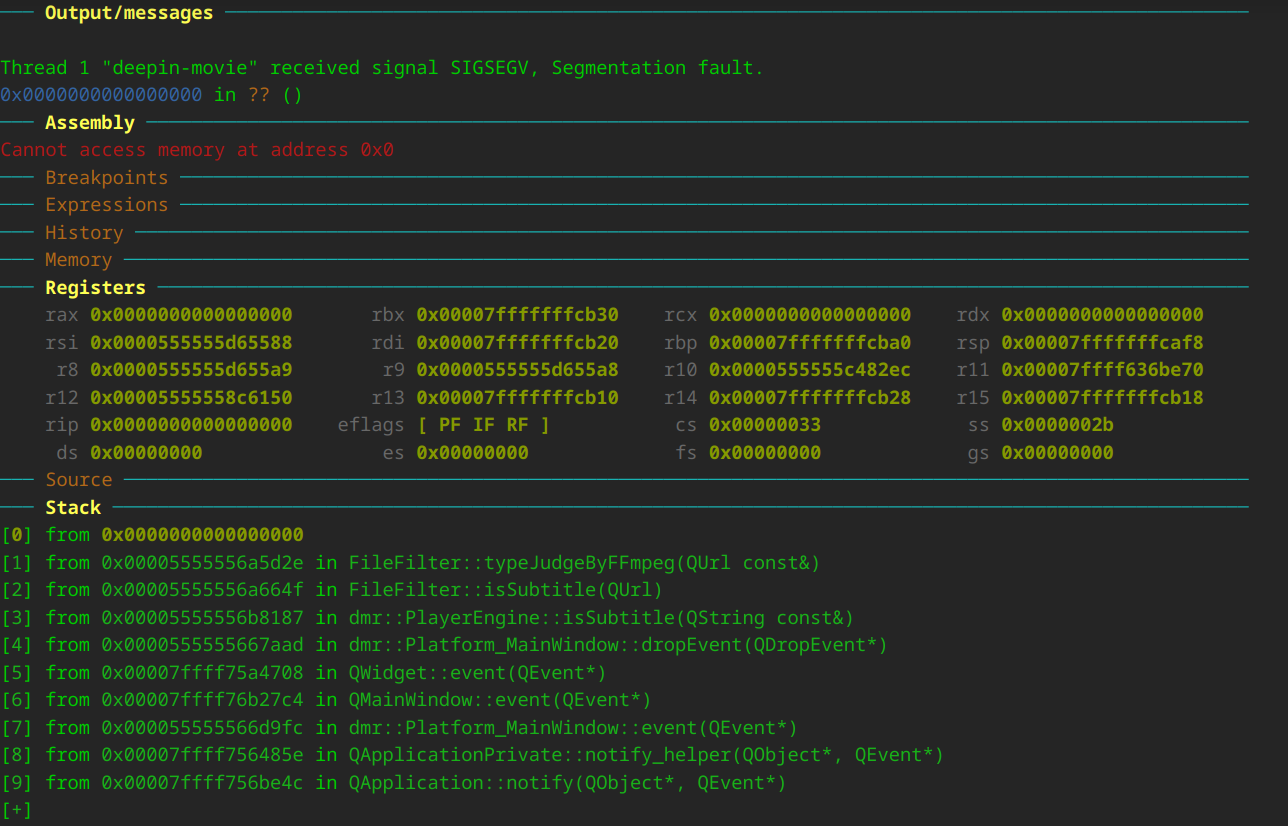This screenshot has width=1288, height=826.
Task: Click the "Cannot access memory" error line
Action: point(197,150)
